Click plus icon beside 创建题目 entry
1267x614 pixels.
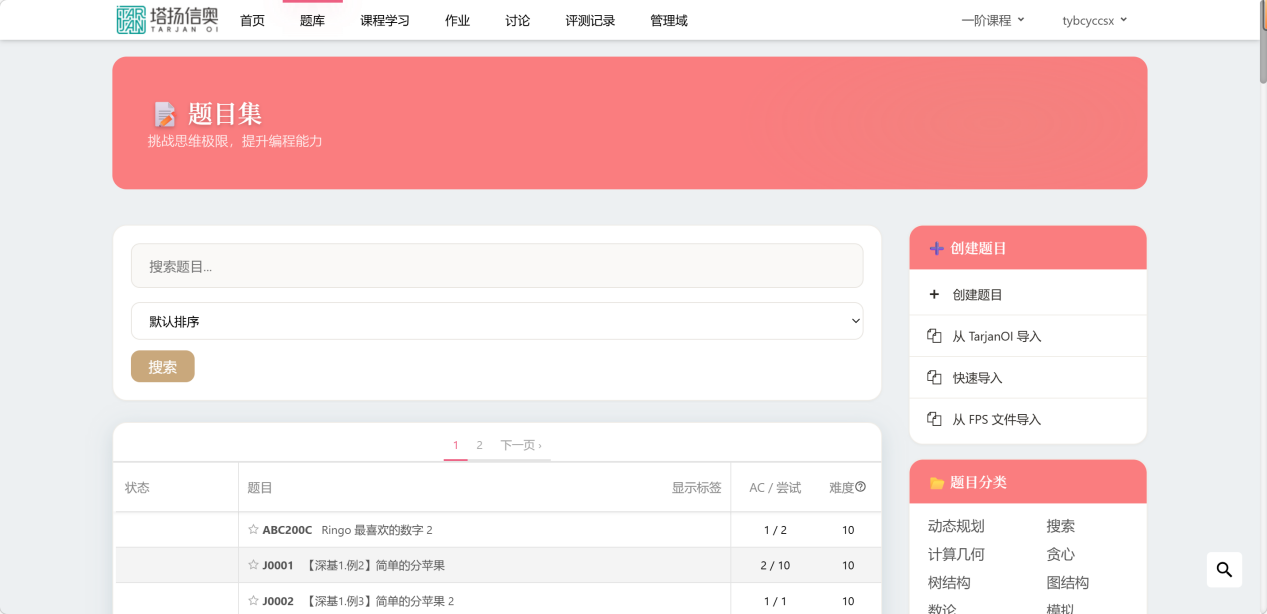click(934, 295)
